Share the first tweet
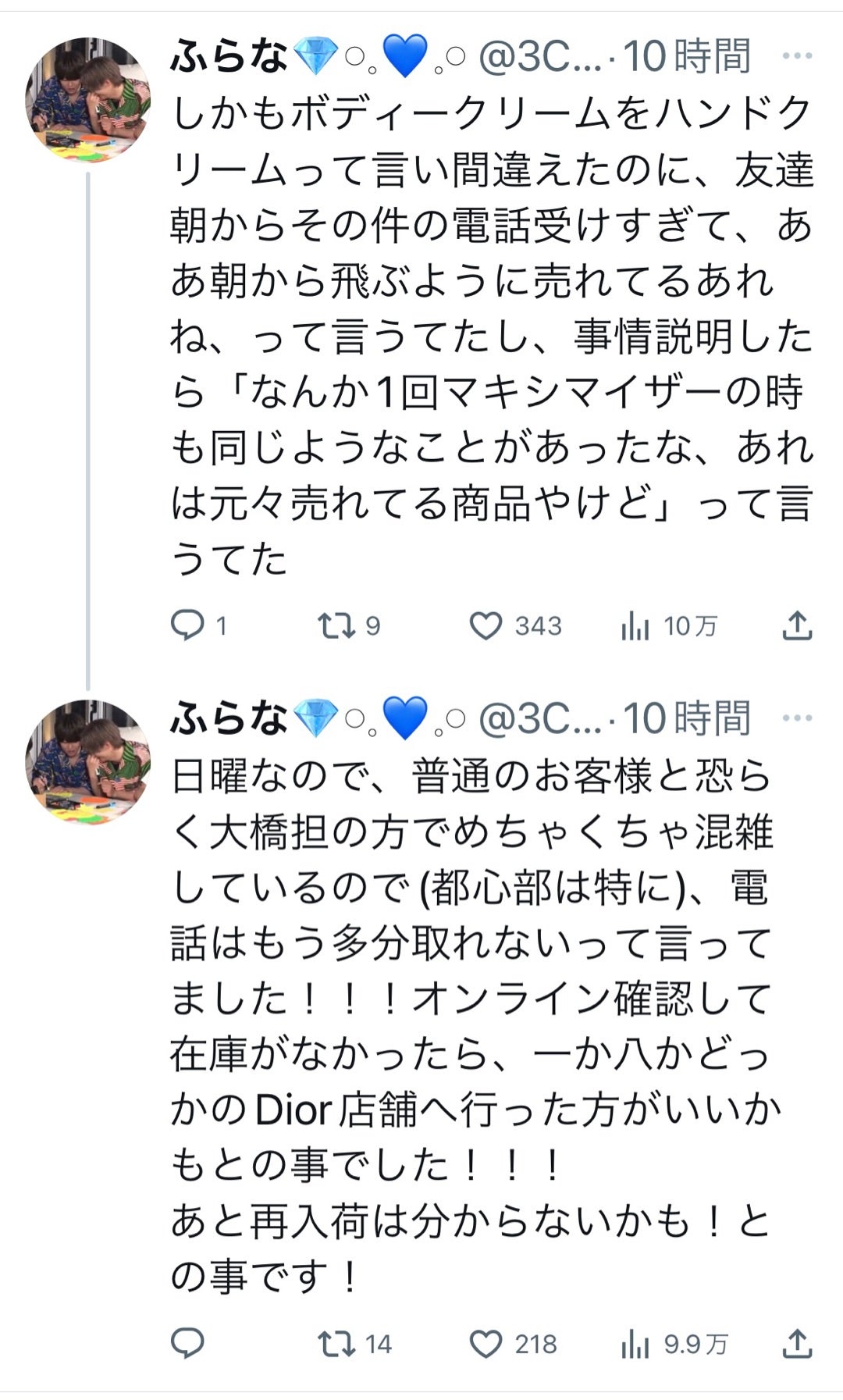This screenshot has width=843, height=1400. pos(797,626)
